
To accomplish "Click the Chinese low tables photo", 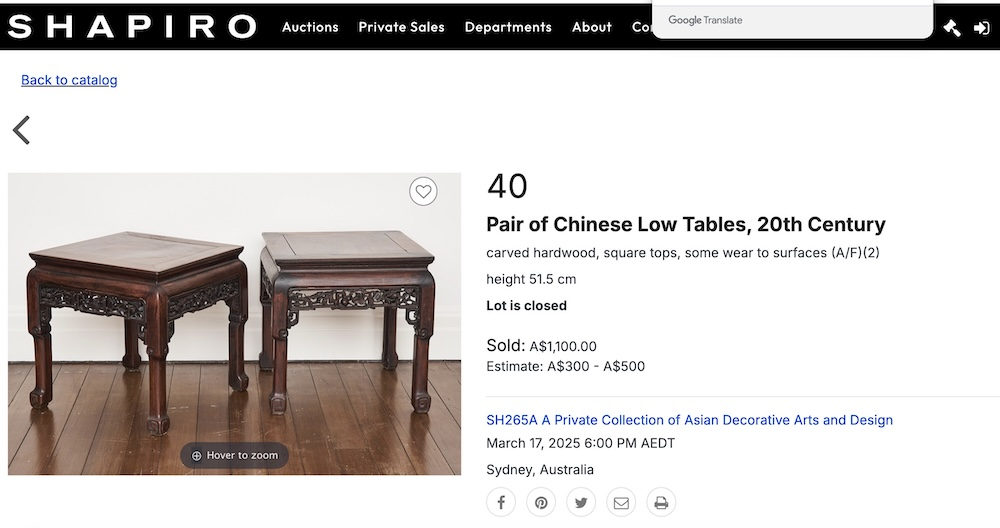I will (x=234, y=320).
